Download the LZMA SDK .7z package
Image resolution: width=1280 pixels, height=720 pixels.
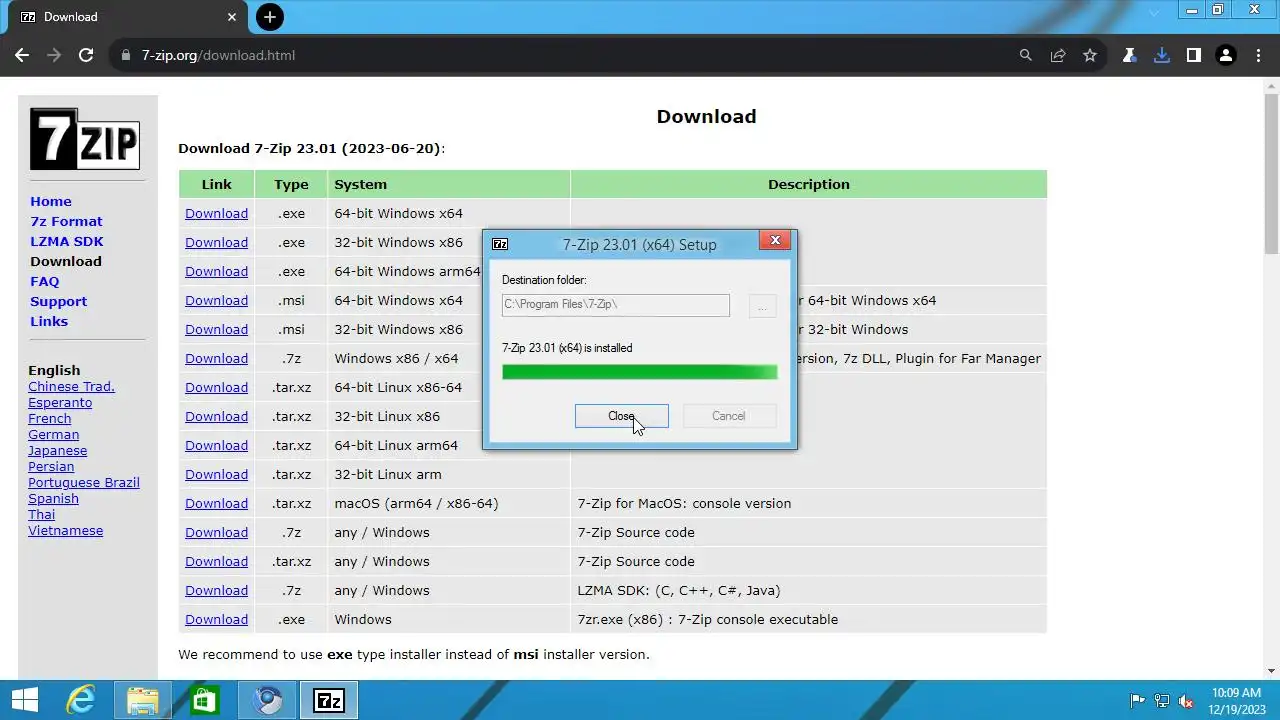pos(216,590)
